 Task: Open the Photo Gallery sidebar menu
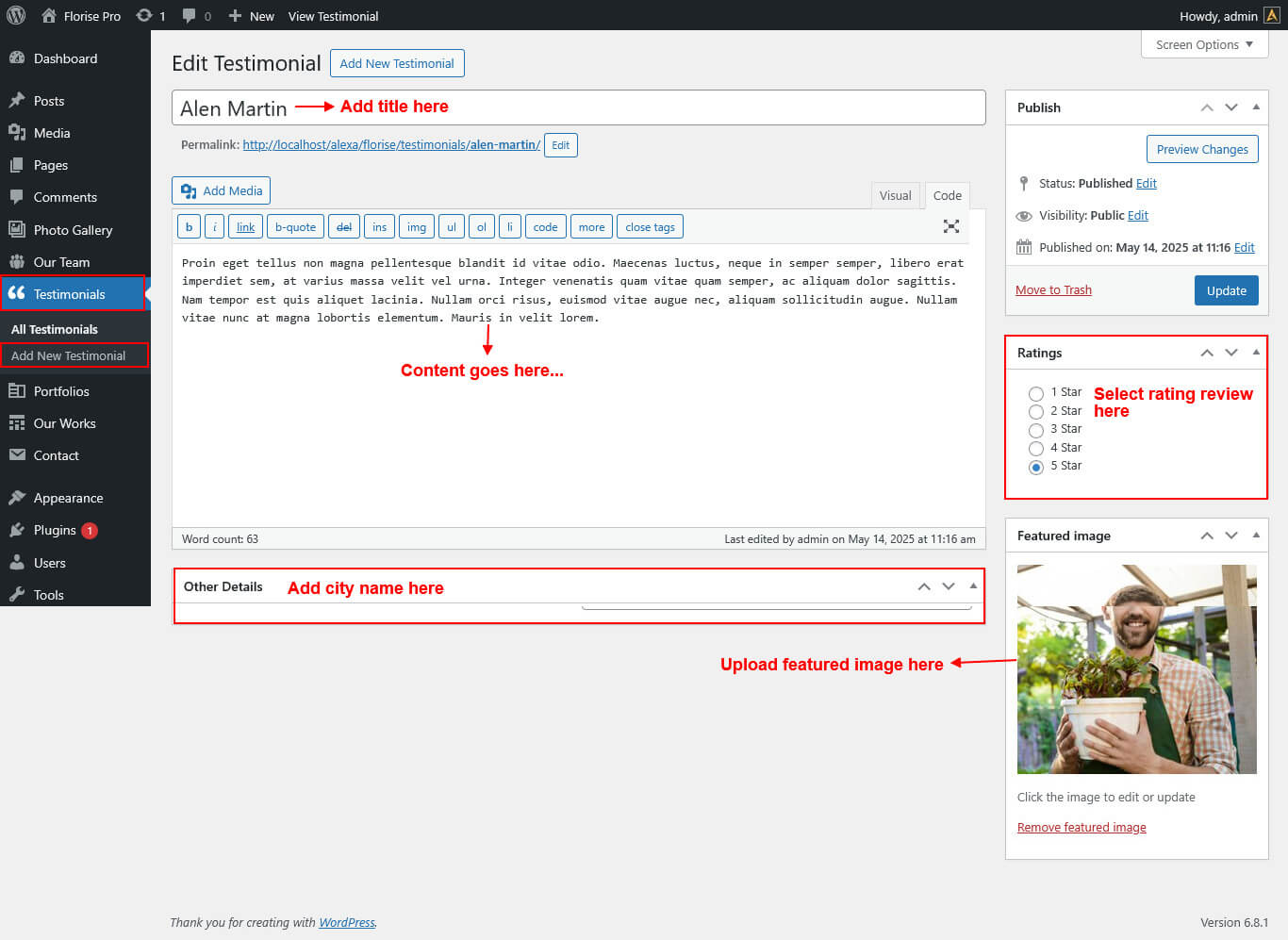[x=73, y=230]
